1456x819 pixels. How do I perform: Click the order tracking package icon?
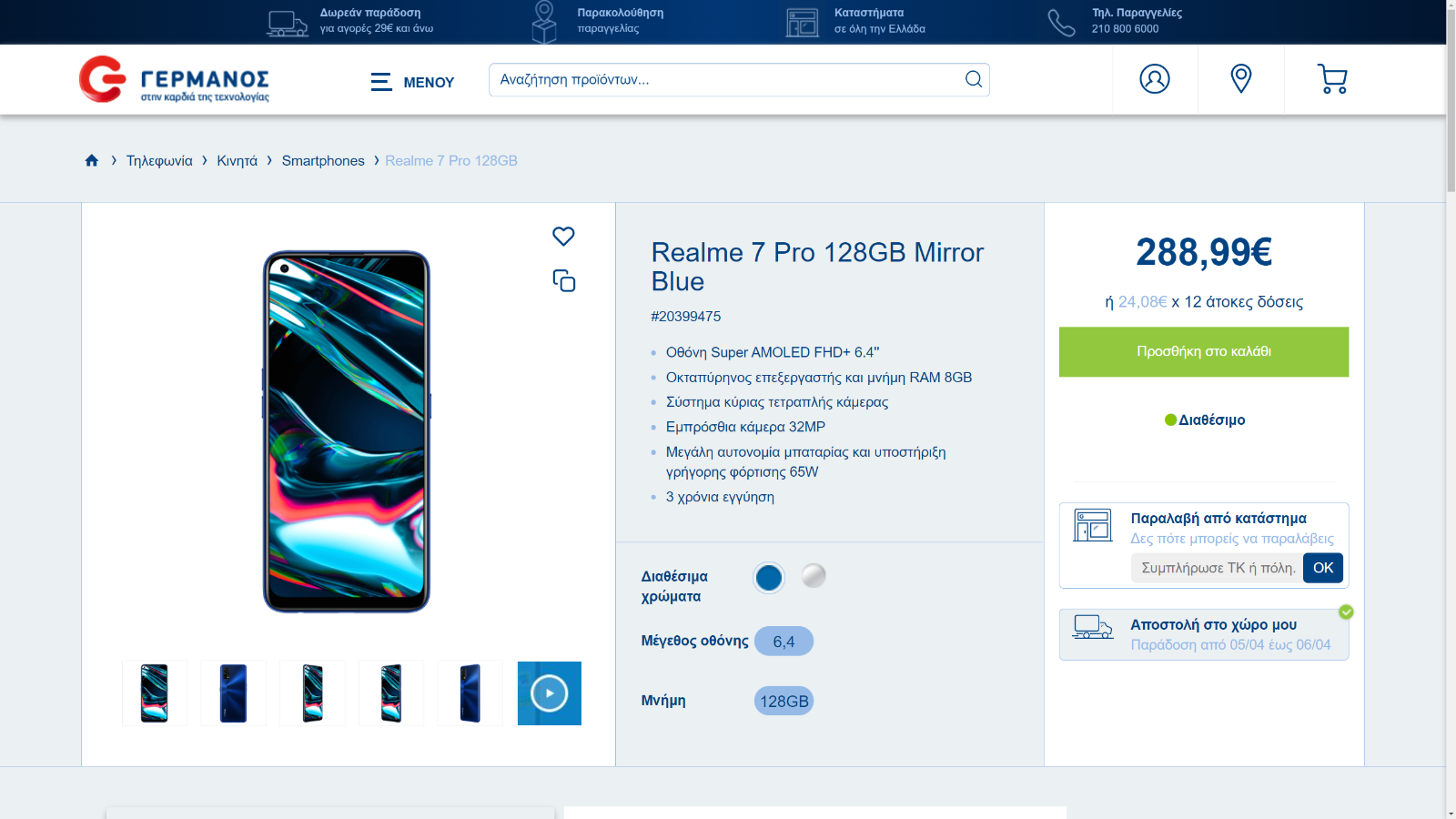pyautogui.click(x=544, y=22)
